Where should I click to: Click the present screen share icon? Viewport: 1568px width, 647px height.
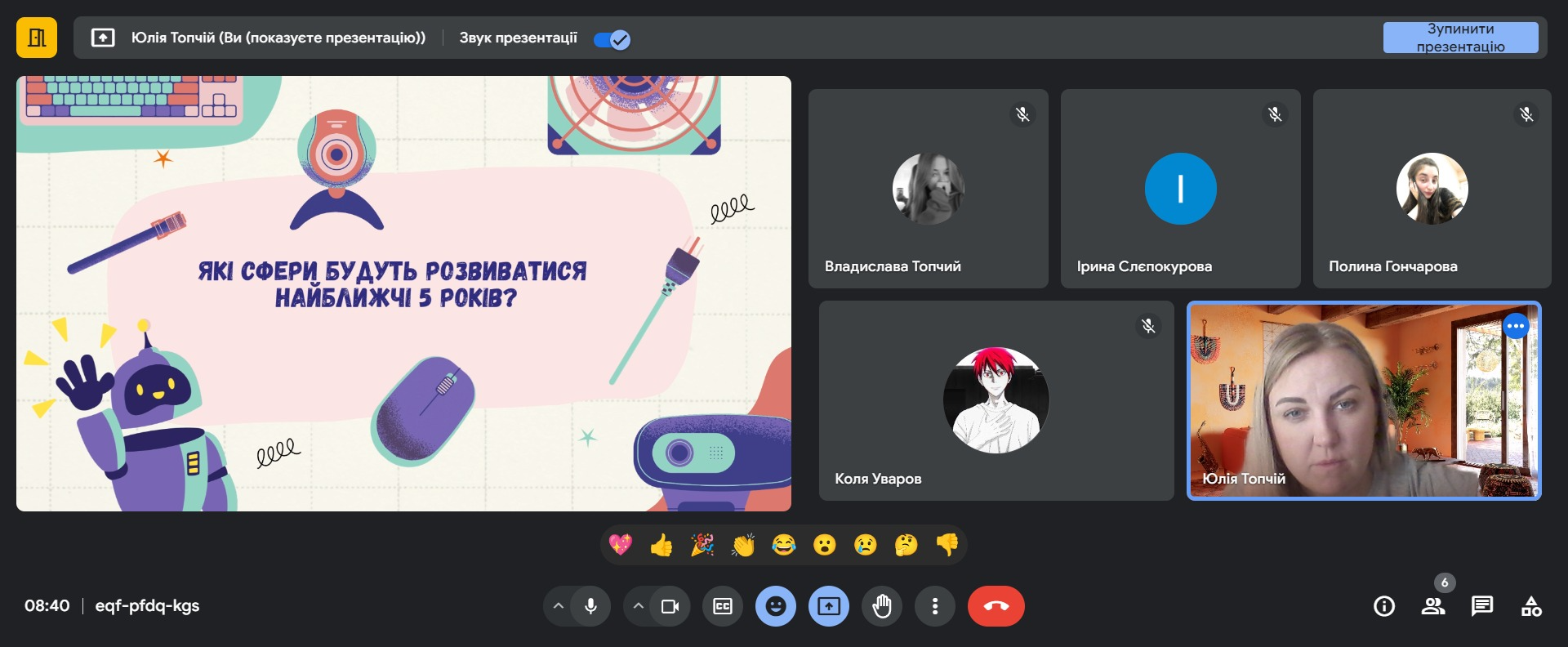coord(829,606)
